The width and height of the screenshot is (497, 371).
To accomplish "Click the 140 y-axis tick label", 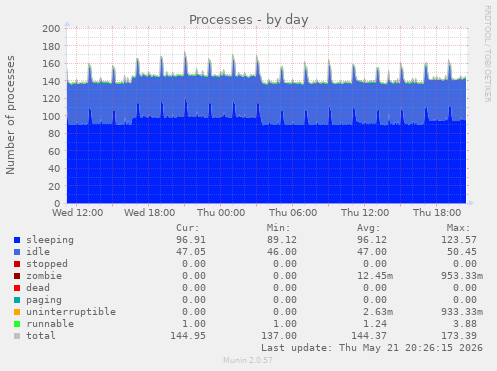I will coord(51,81).
